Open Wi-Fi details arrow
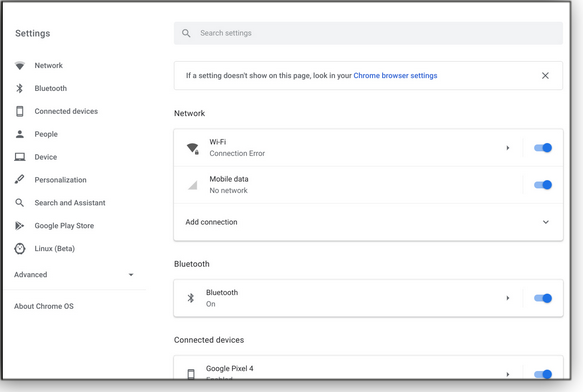Viewport: 583px width, 392px height. (508, 148)
